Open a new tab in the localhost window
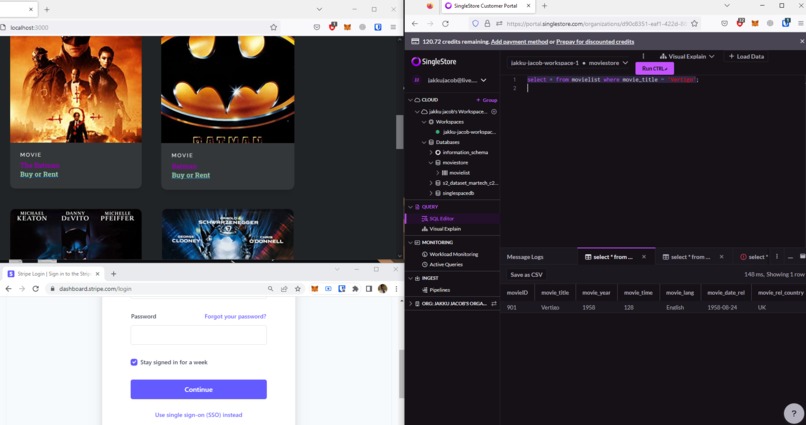This screenshot has width=806, height=425. 47,9
